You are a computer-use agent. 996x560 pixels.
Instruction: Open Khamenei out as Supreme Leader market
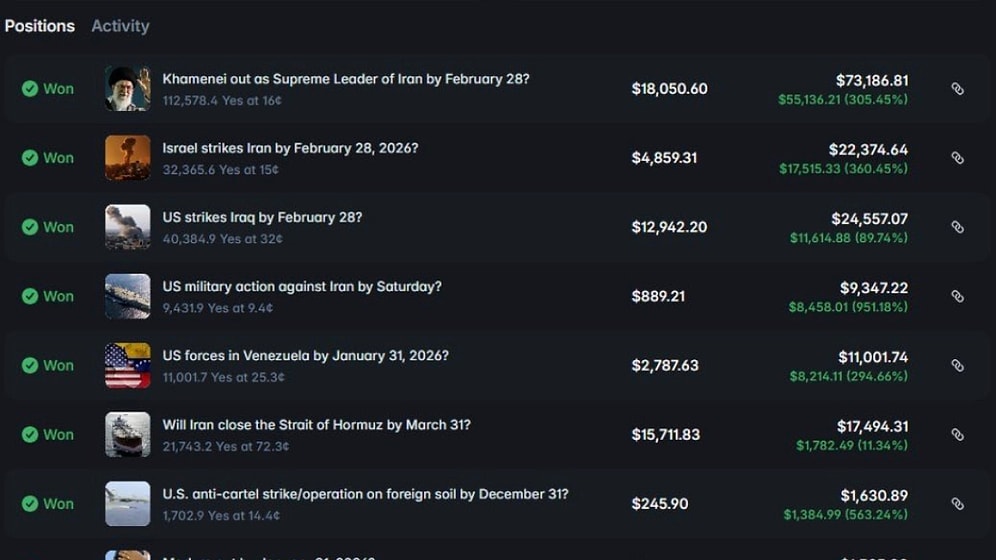345,79
